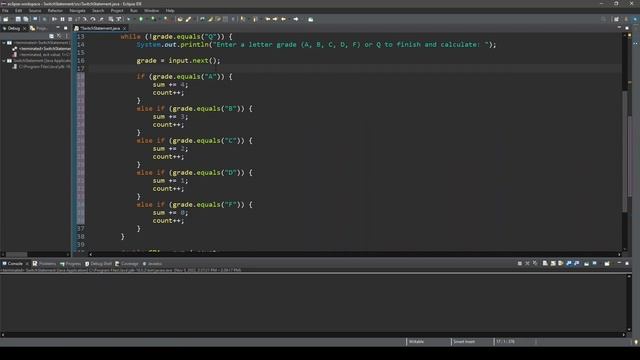Toggle Show Console on standard error change
The image size is (640, 360).
pos(577,264)
